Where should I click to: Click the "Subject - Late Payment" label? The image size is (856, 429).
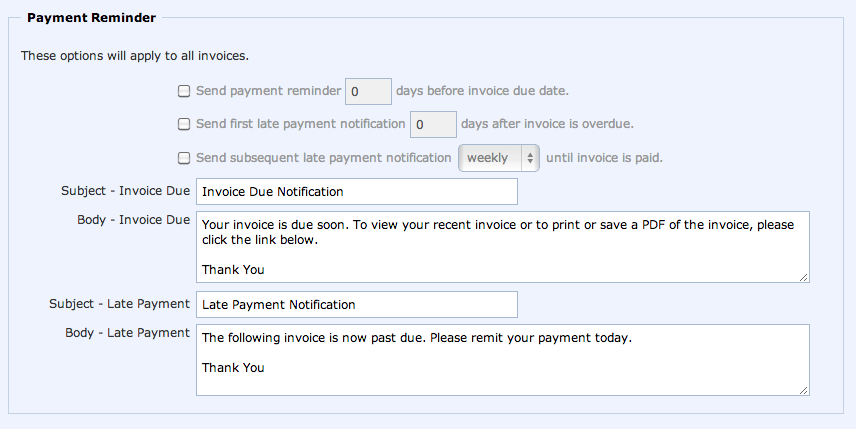pos(119,303)
